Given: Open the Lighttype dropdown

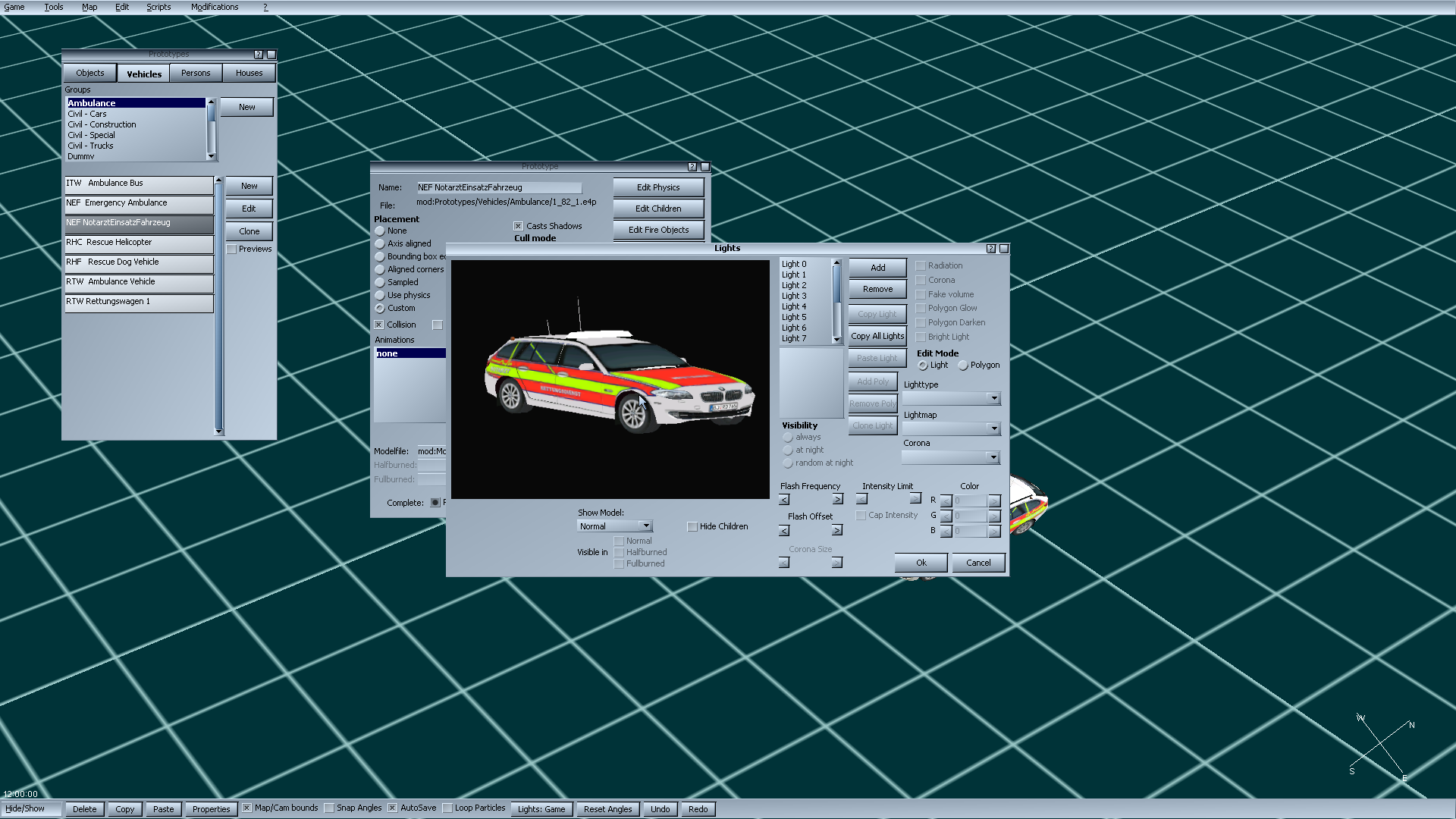Looking at the screenshot, I should click(993, 399).
